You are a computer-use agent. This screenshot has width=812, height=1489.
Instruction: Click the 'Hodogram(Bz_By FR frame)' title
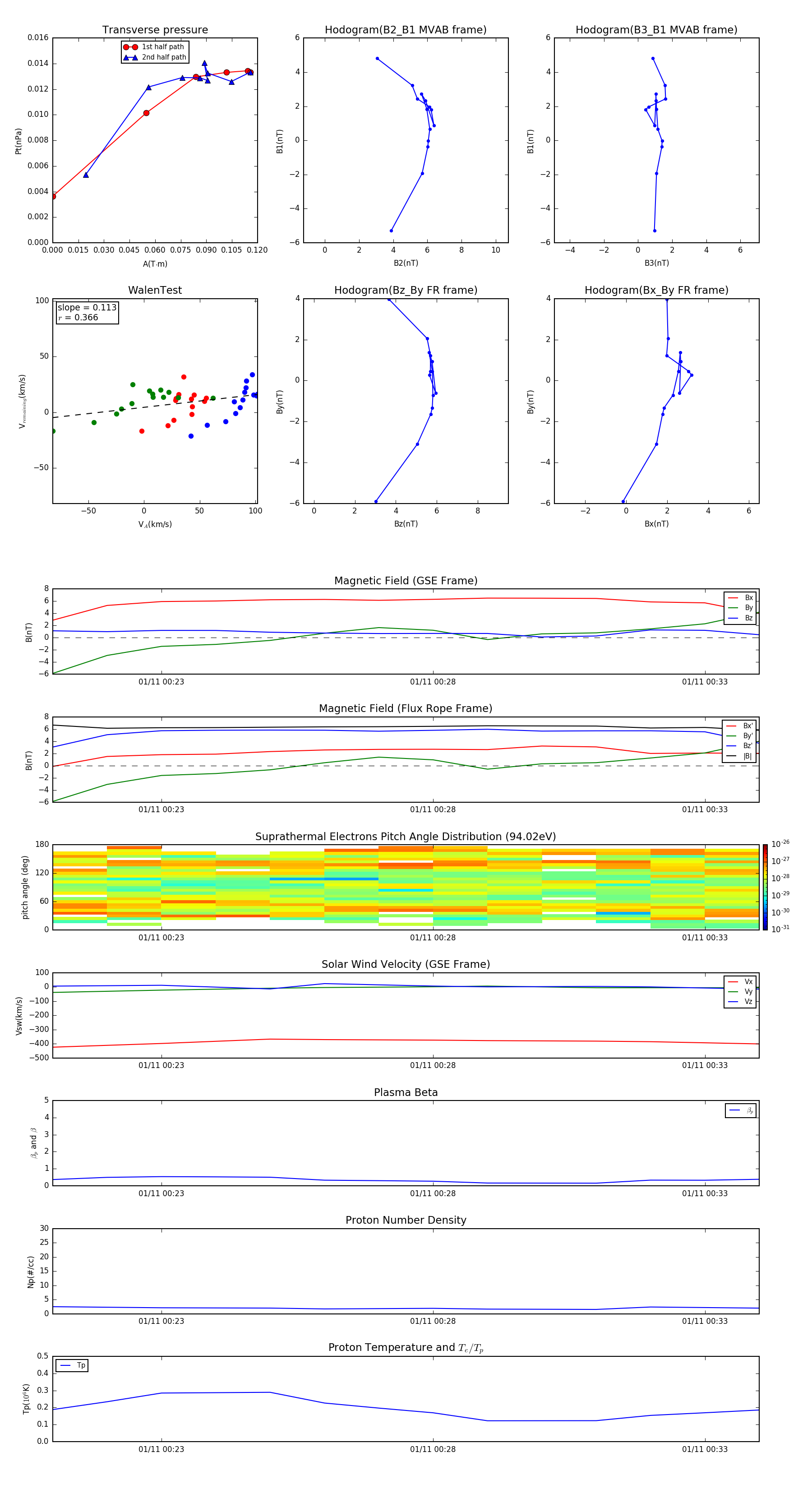click(x=406, y=290)
